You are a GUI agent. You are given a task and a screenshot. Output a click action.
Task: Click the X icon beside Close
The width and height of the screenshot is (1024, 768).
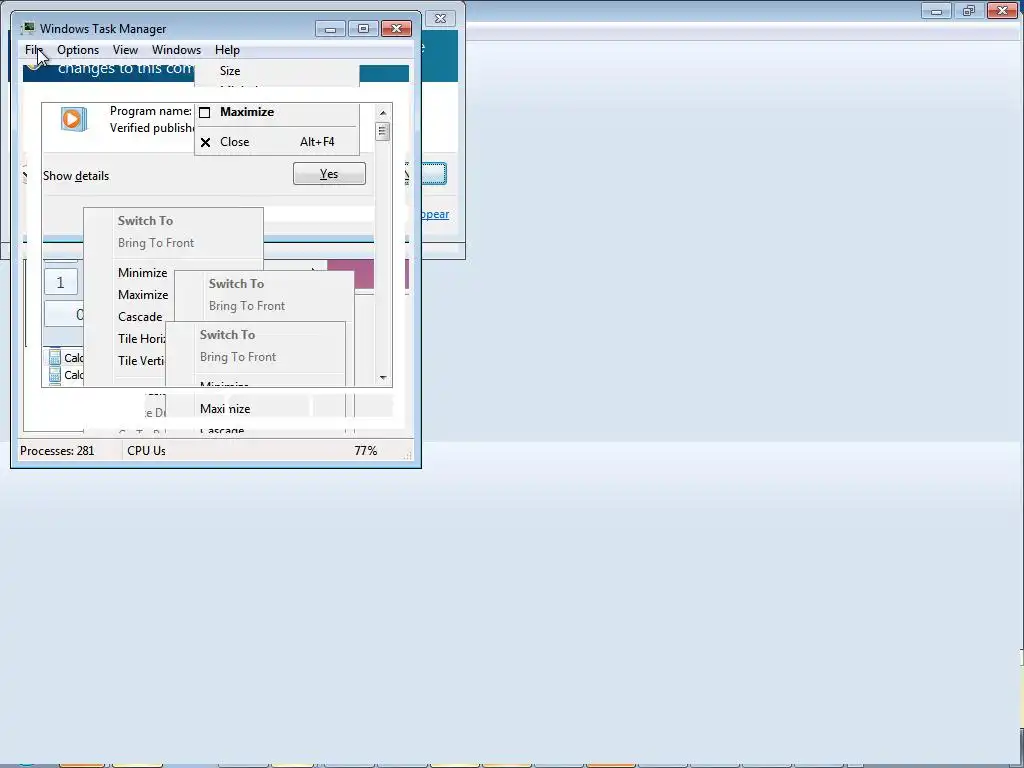[205, 142]
